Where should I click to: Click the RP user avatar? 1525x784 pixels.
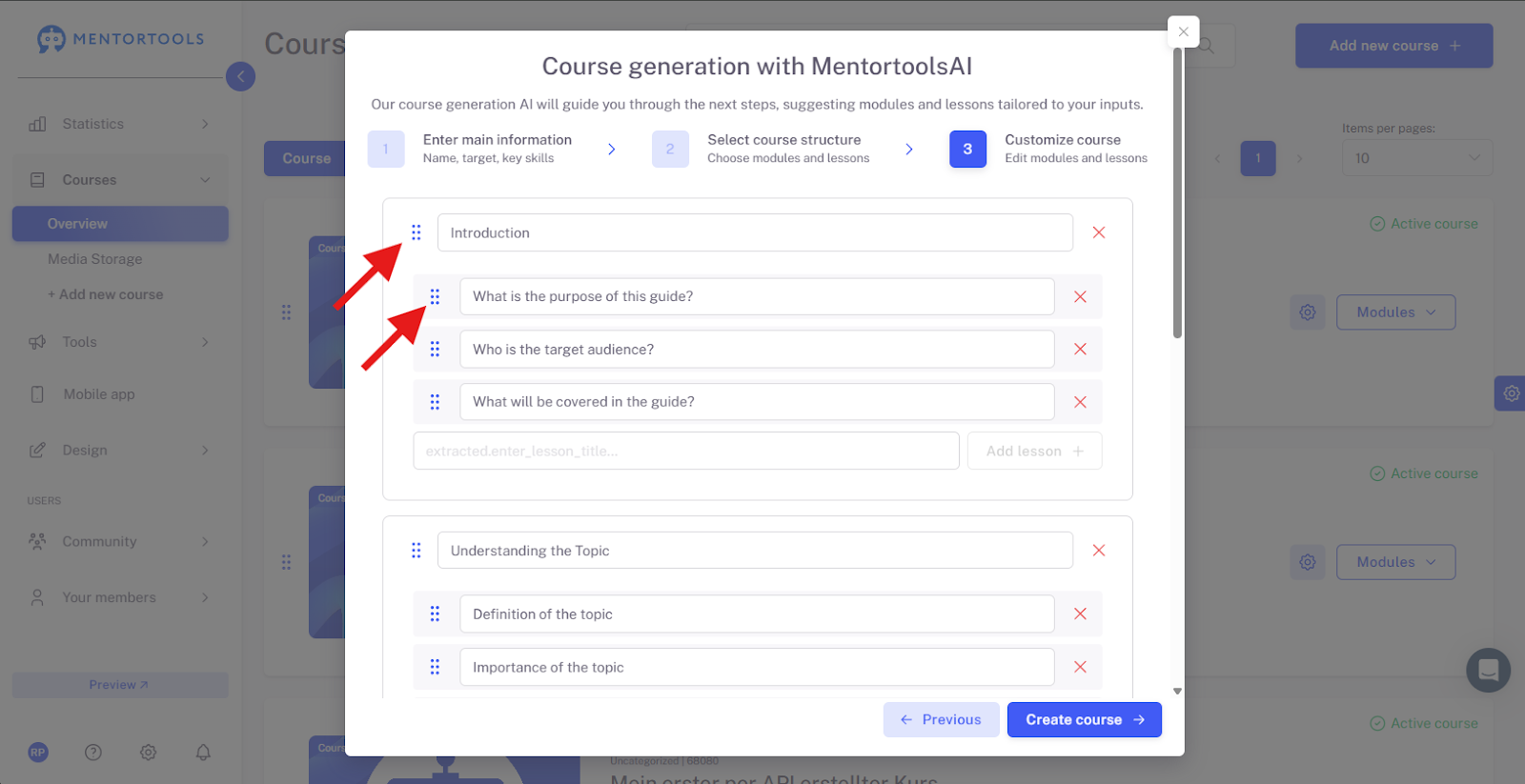[38, 752]
